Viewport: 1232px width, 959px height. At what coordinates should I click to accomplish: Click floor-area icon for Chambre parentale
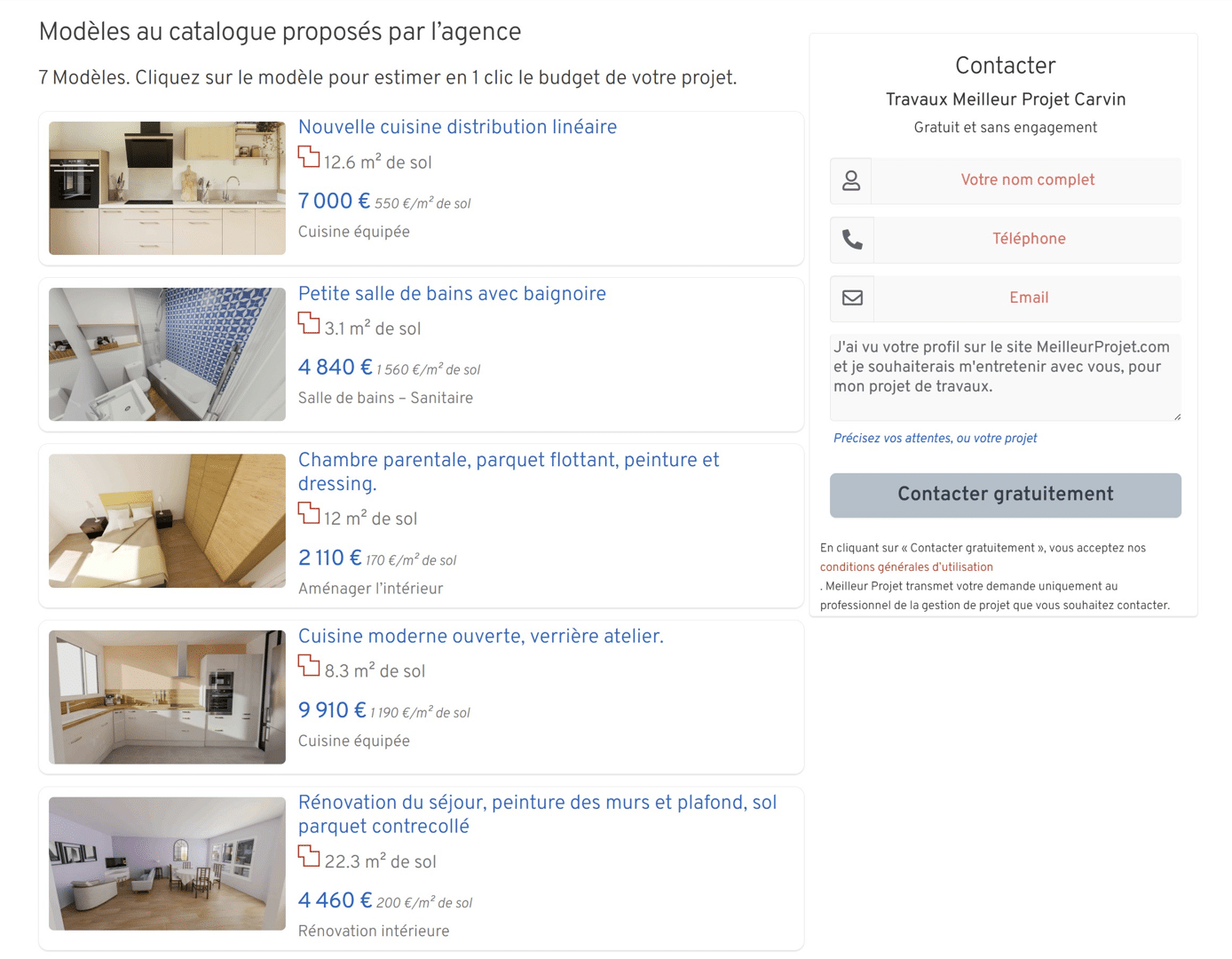coord(309,513)
